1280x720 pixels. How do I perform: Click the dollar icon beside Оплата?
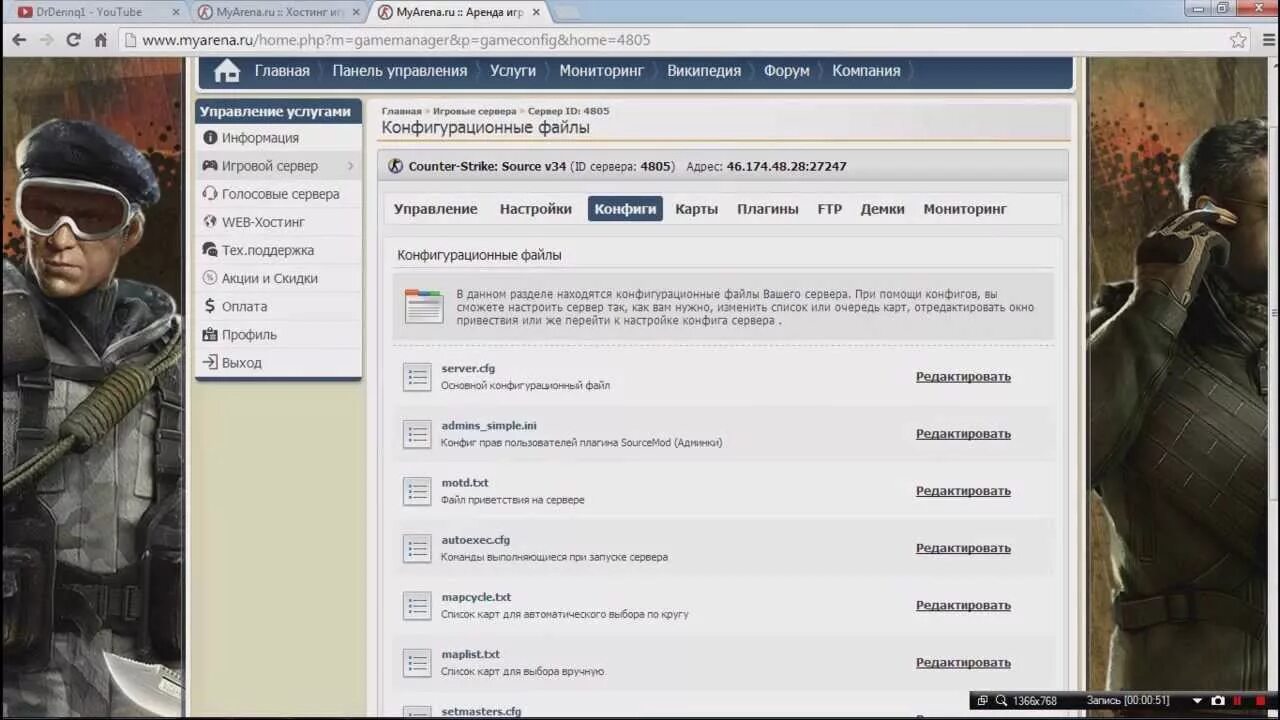(210, 306)
